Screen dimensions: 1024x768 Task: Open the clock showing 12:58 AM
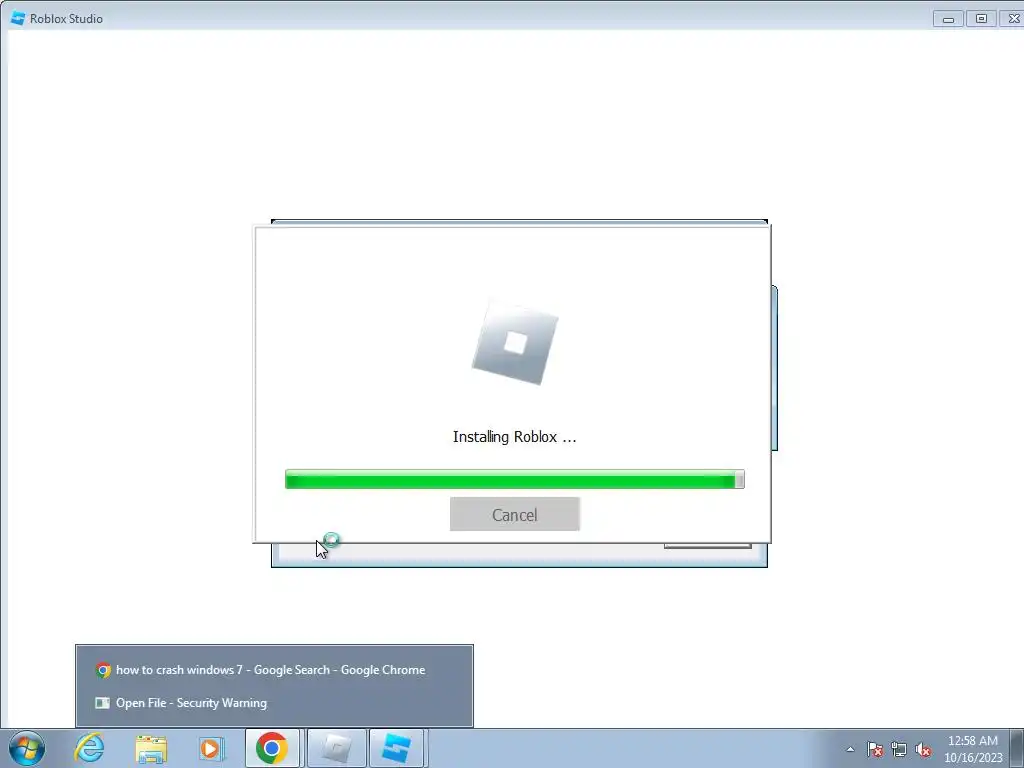click(973, 749)
